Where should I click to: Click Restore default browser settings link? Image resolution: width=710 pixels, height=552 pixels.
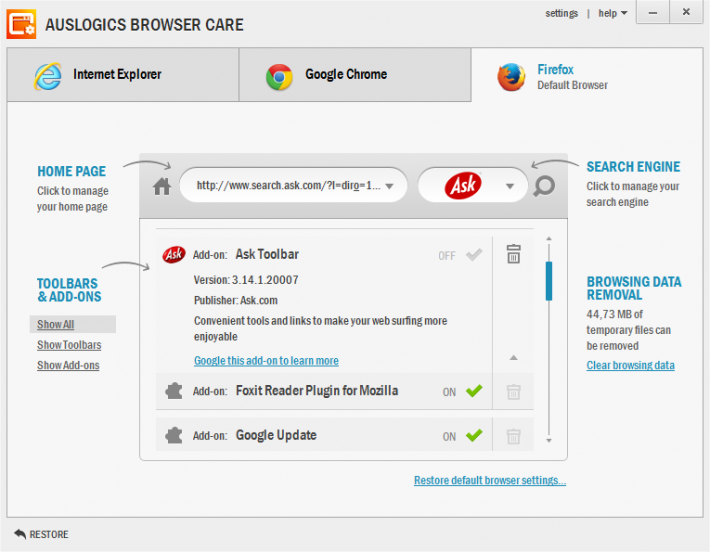(490, 480)
